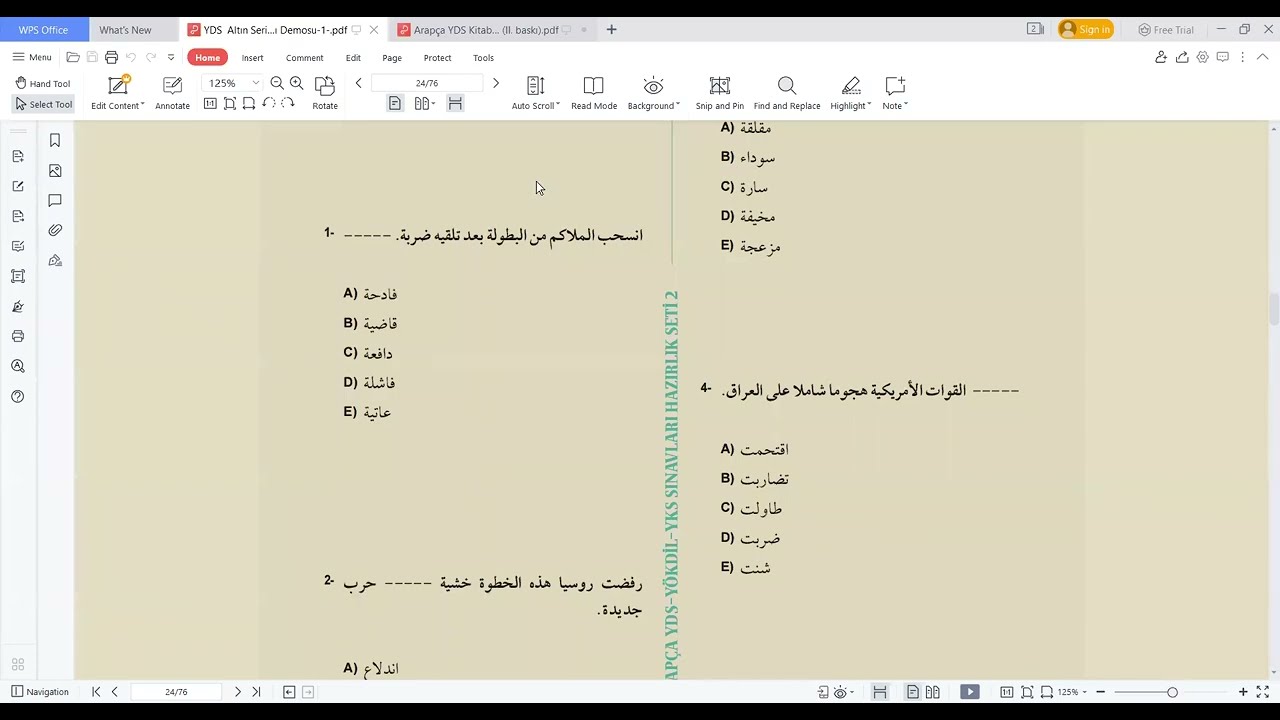Adjust the zoom slider handle in status bar

(1172, 692)
